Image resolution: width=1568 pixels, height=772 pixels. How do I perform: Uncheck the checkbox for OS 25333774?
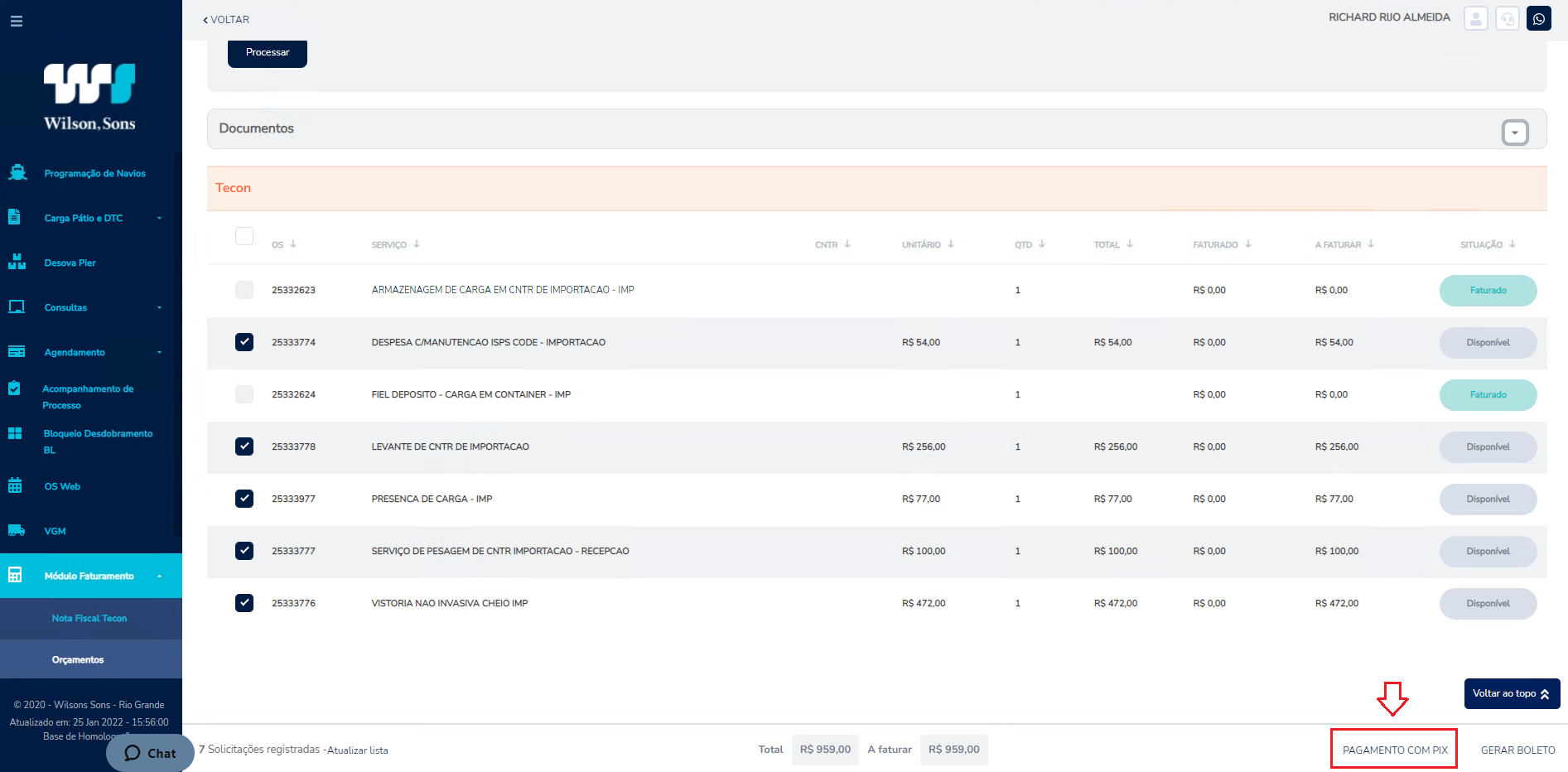point(244,342)
